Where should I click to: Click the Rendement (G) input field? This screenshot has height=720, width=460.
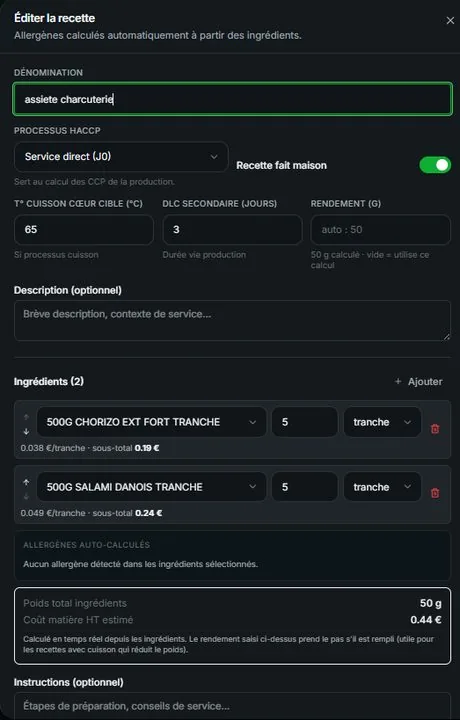click(x=381, y=230)
